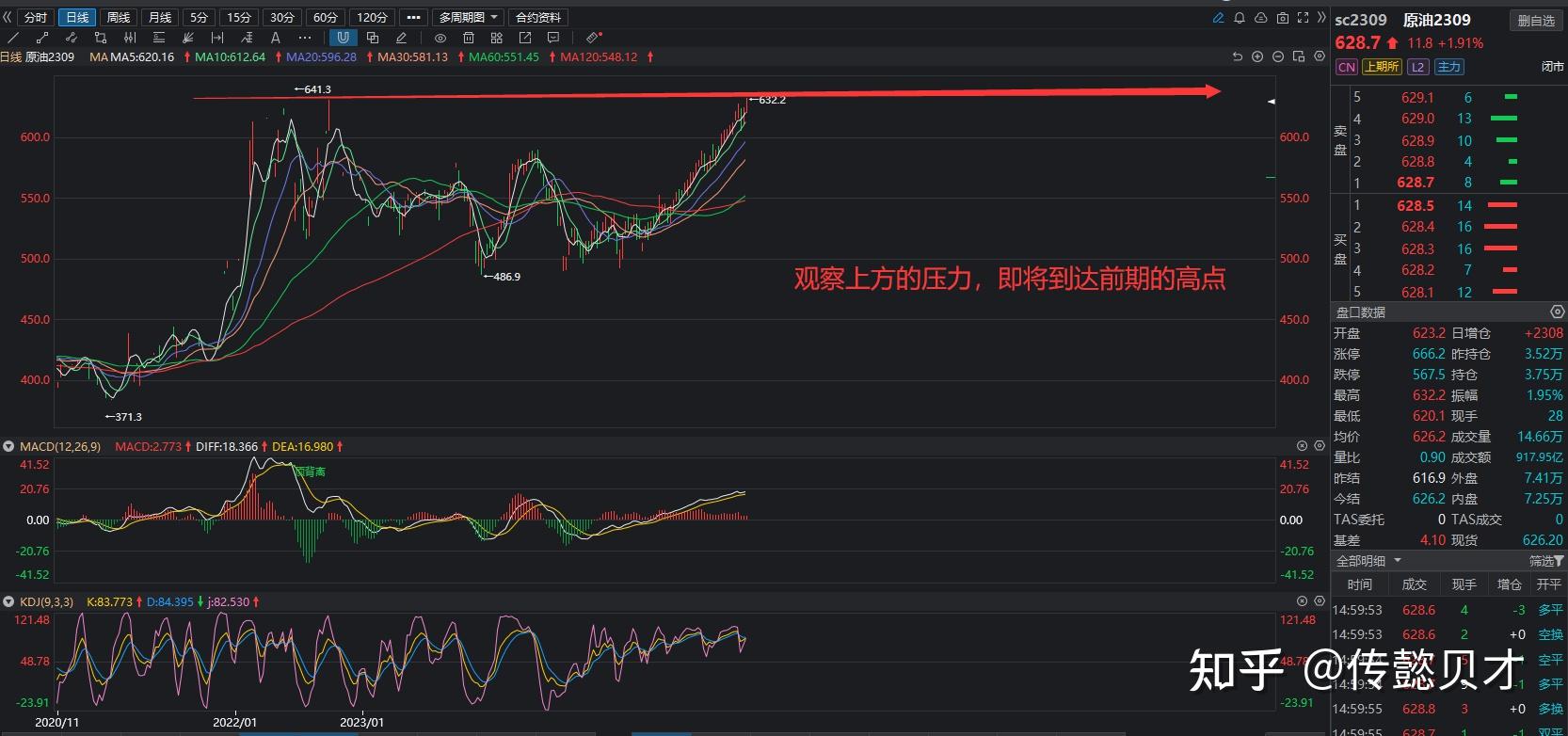Undo the last chart action
This screenshot has width=1568, height=736.
pos(1238,57)
